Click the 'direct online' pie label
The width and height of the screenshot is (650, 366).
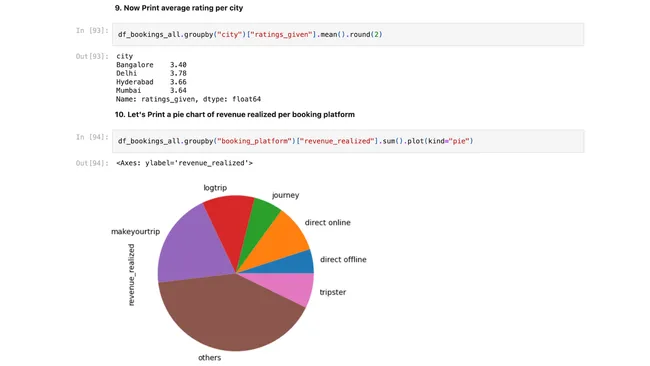[x=327, y=223]
